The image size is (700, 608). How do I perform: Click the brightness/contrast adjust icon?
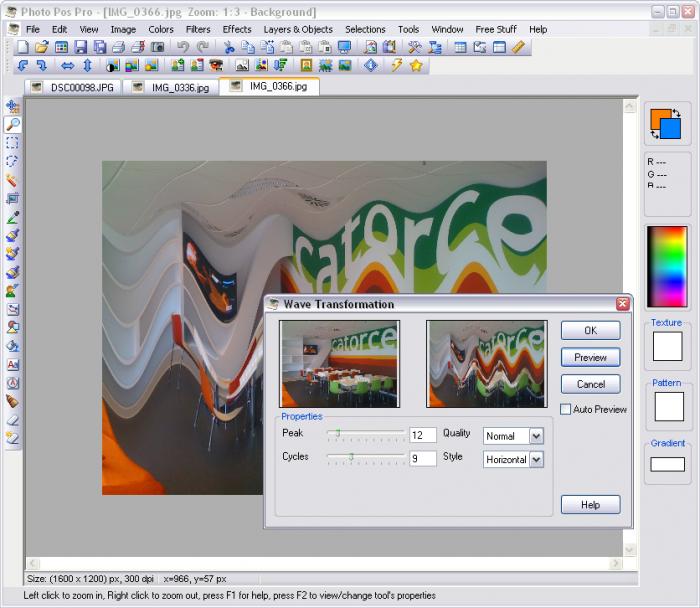[112, 66]
